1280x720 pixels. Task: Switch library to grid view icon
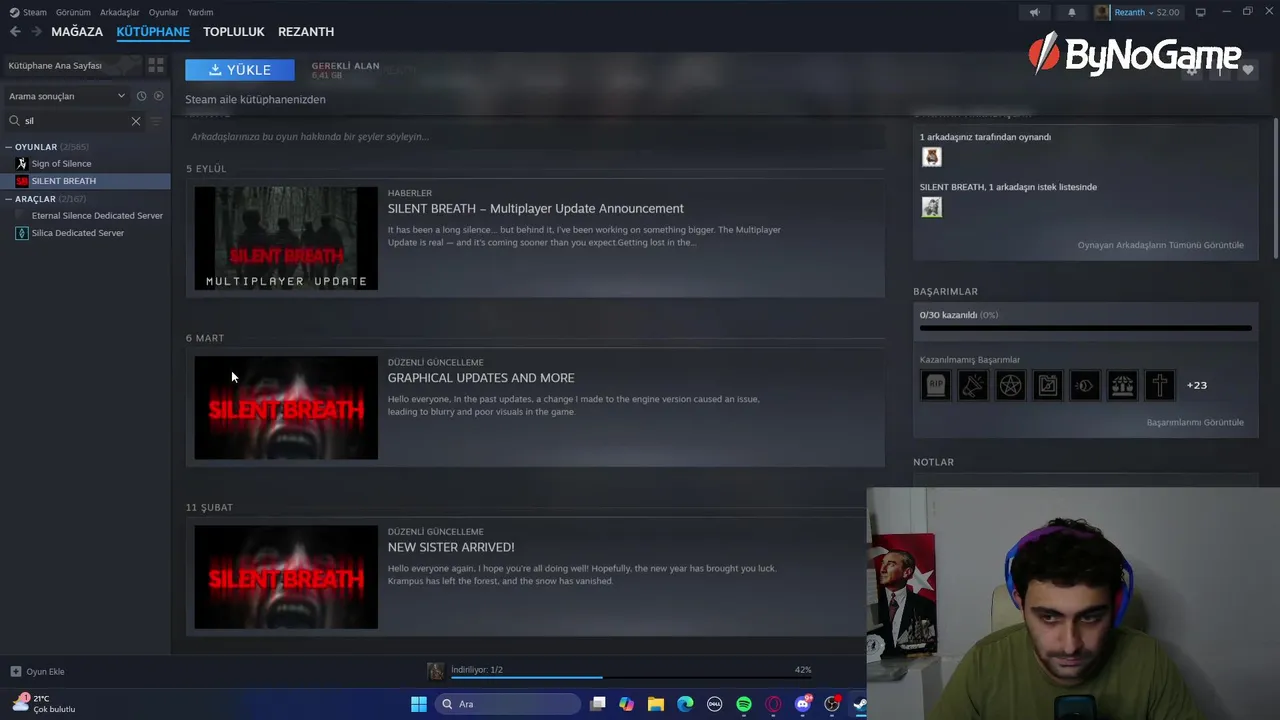(156, 65)
